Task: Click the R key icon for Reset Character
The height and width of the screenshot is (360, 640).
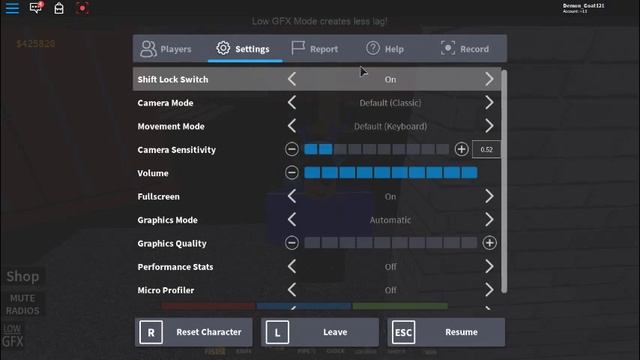Action: [x=151, y=332]
